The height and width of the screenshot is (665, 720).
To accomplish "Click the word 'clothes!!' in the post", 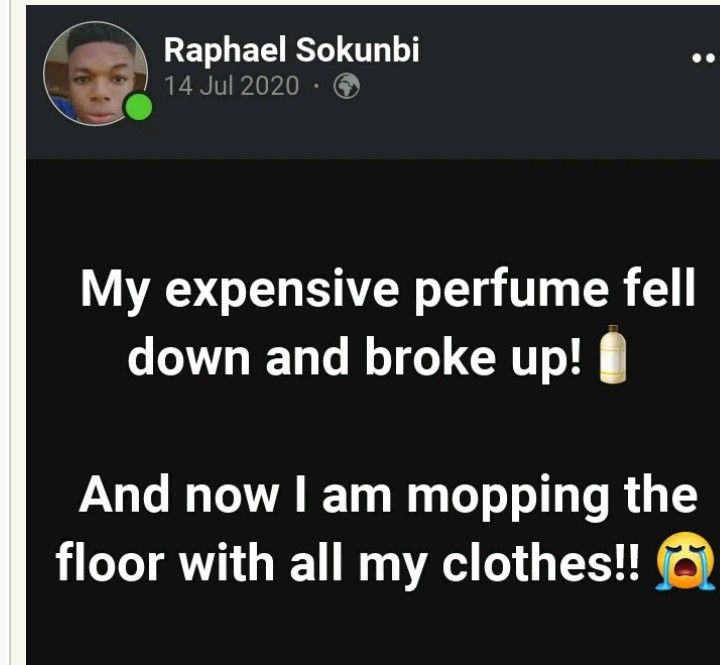I will tap(540, 562).
